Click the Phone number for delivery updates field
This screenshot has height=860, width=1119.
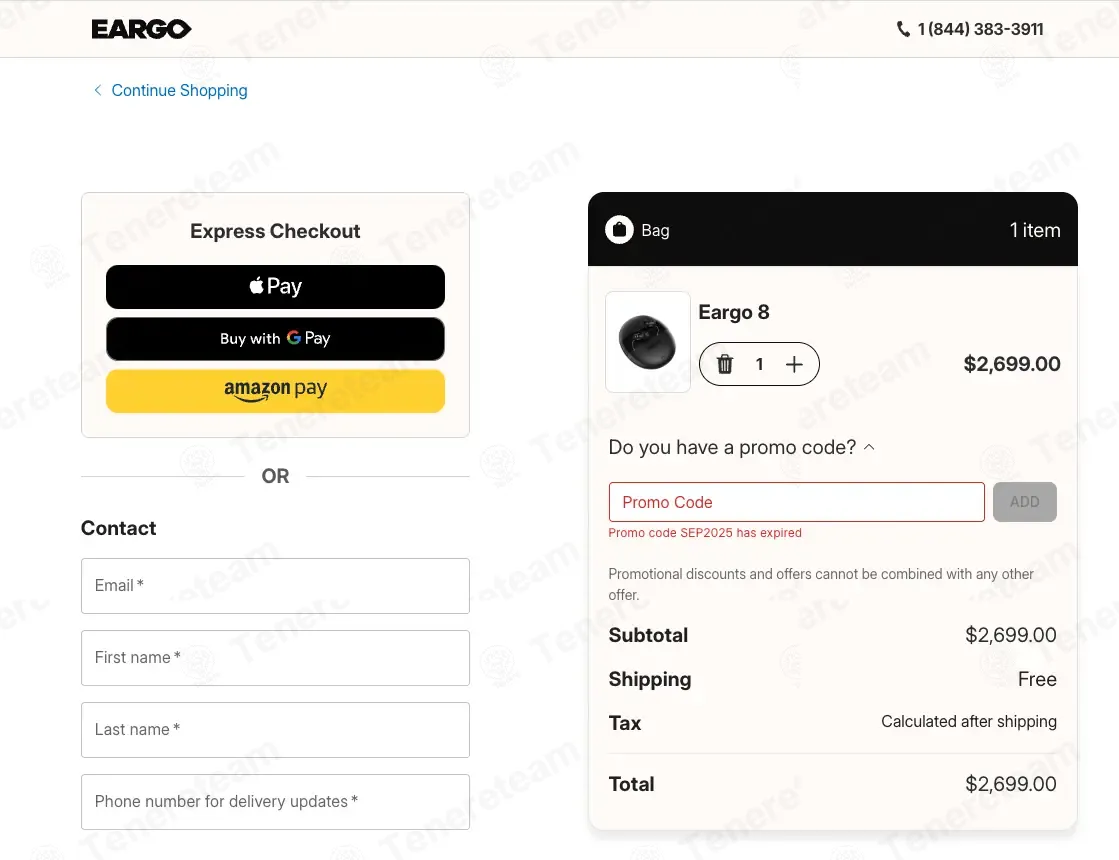point(275,802)
